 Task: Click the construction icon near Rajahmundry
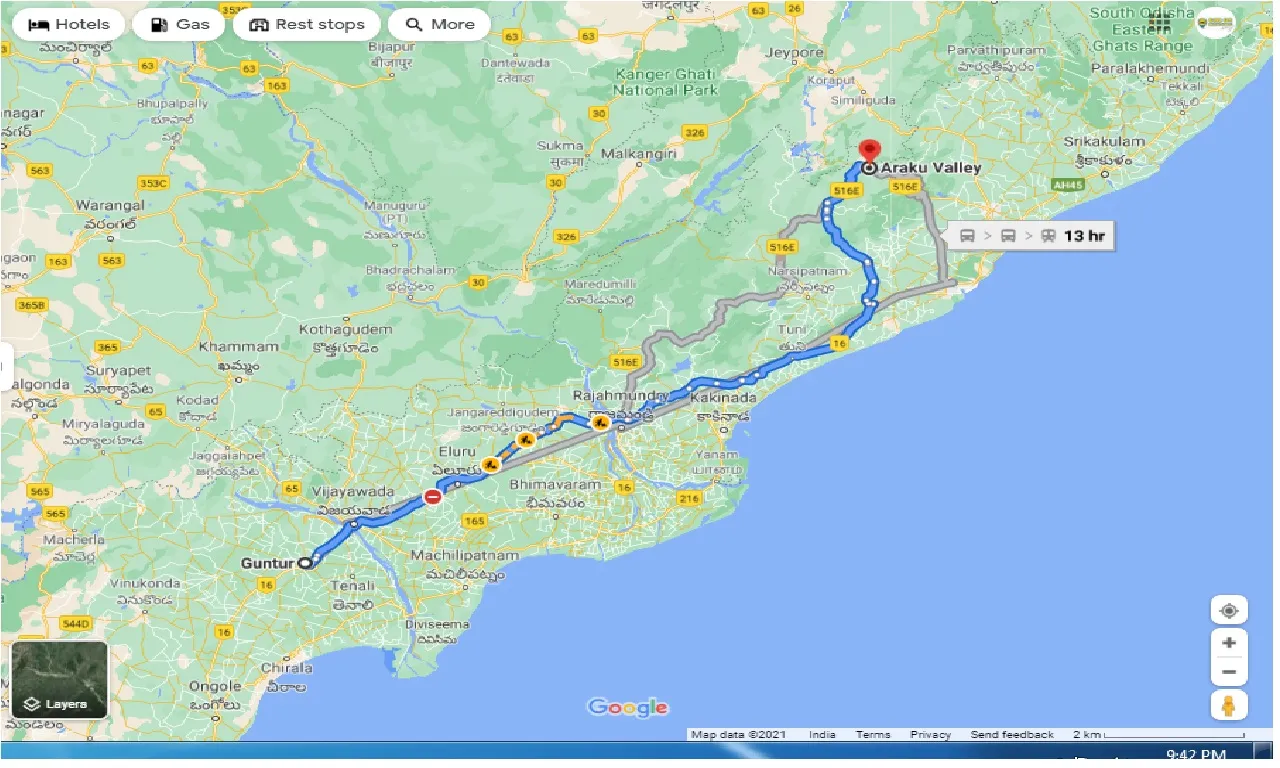[600, 423]
